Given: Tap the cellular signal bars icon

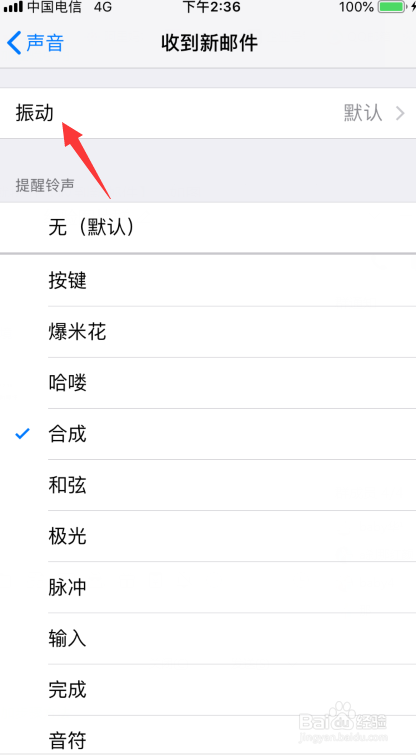Looking at the screenshot, I should [13, 7].
